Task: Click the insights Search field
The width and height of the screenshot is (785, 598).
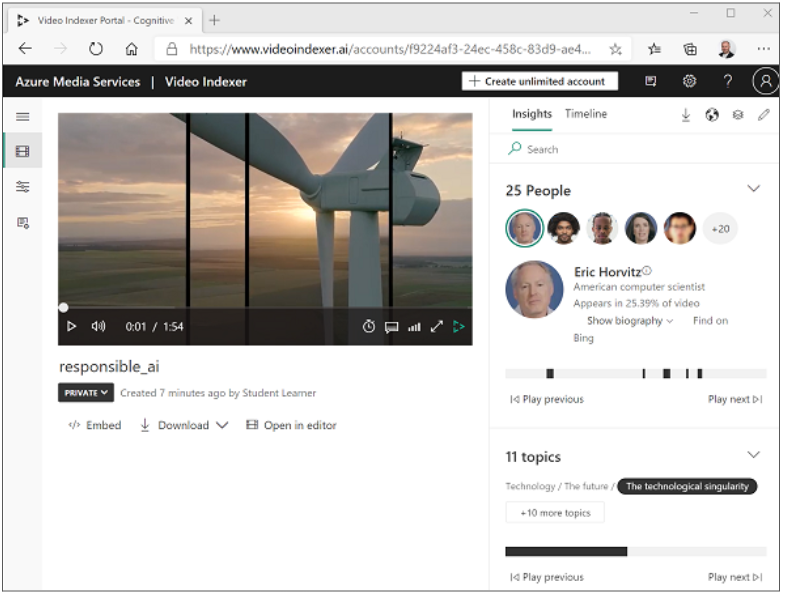Action: 636,150
